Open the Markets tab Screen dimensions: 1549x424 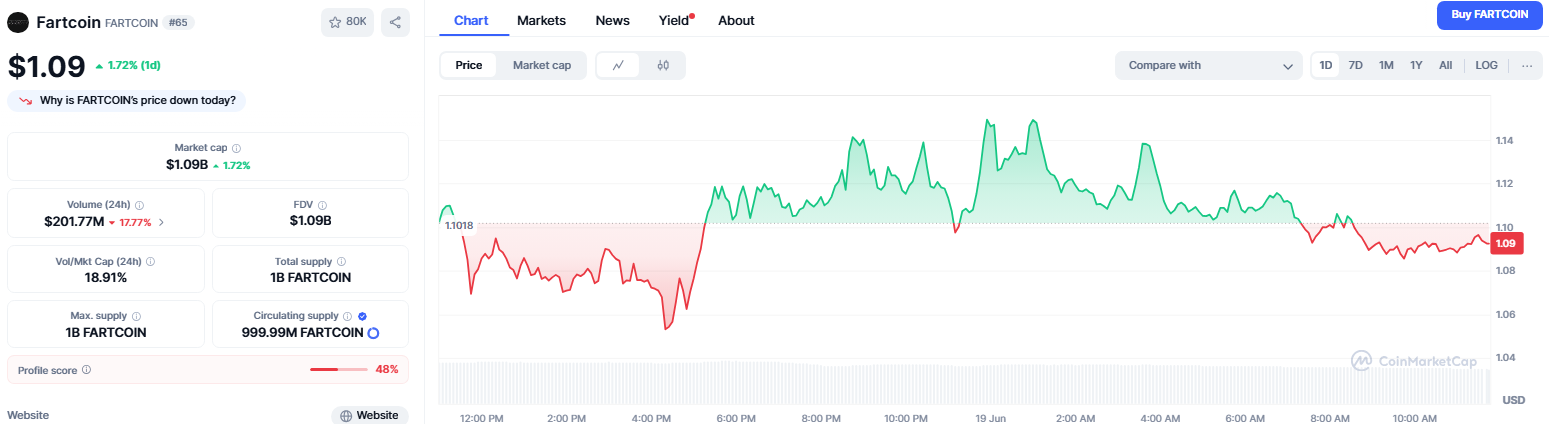coord(541,20)
